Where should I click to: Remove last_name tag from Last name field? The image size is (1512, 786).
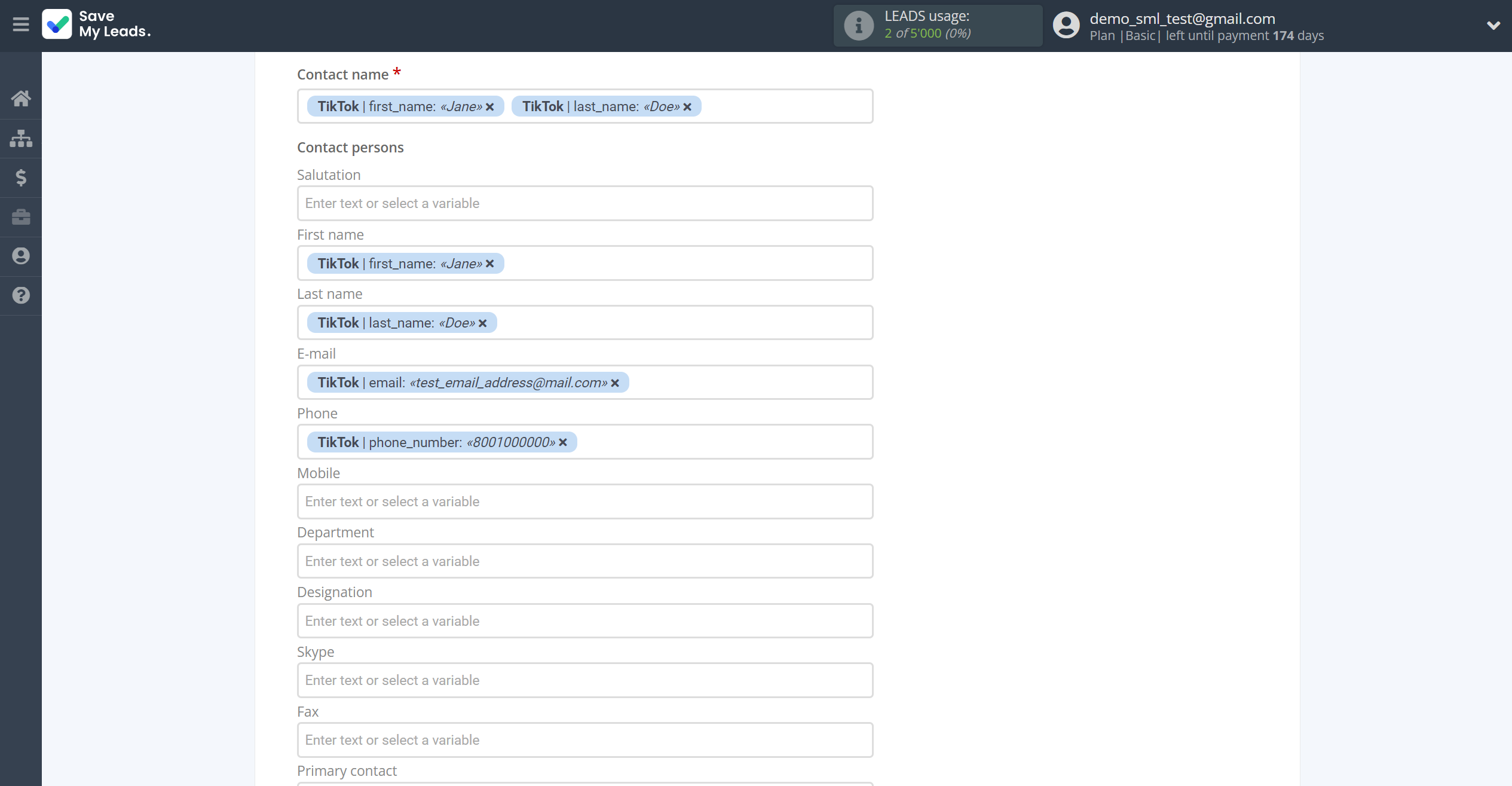click(483, 323)
